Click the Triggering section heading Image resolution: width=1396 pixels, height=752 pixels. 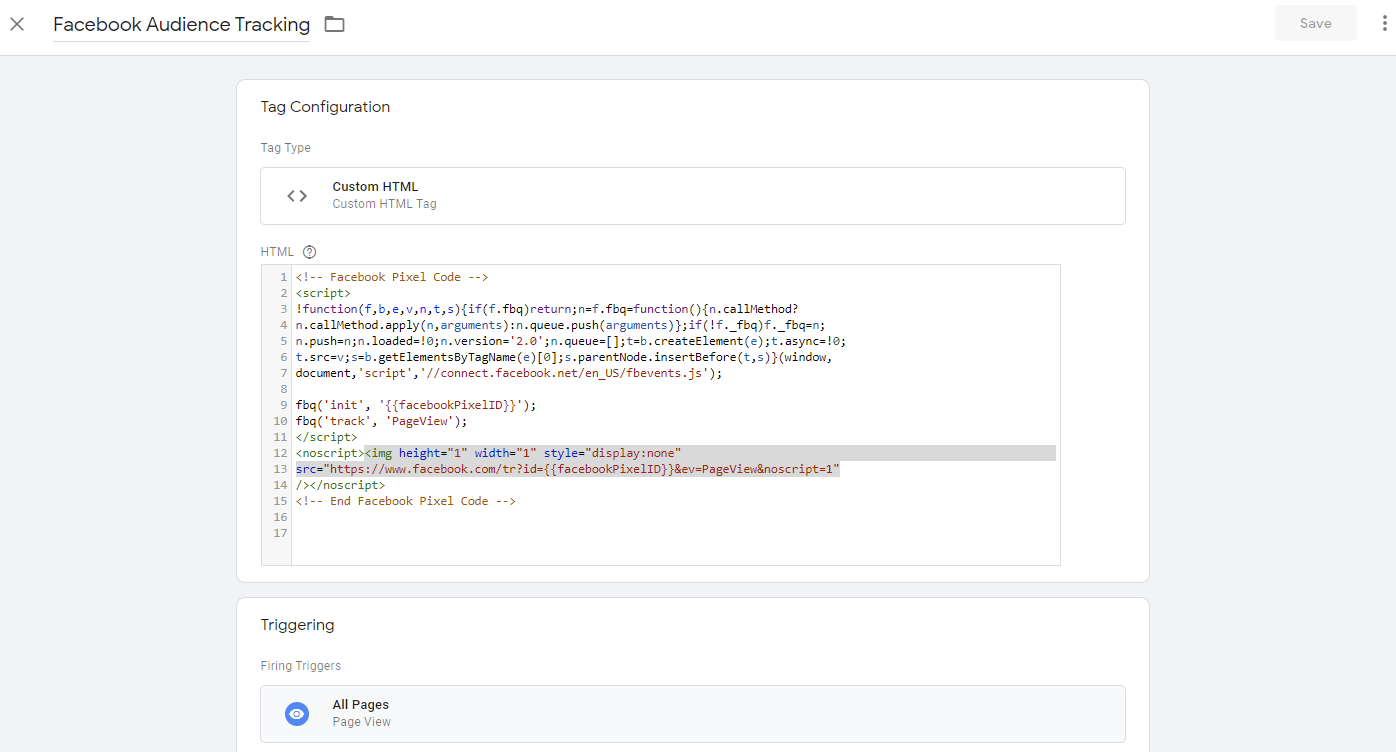(x=297, y=625)
